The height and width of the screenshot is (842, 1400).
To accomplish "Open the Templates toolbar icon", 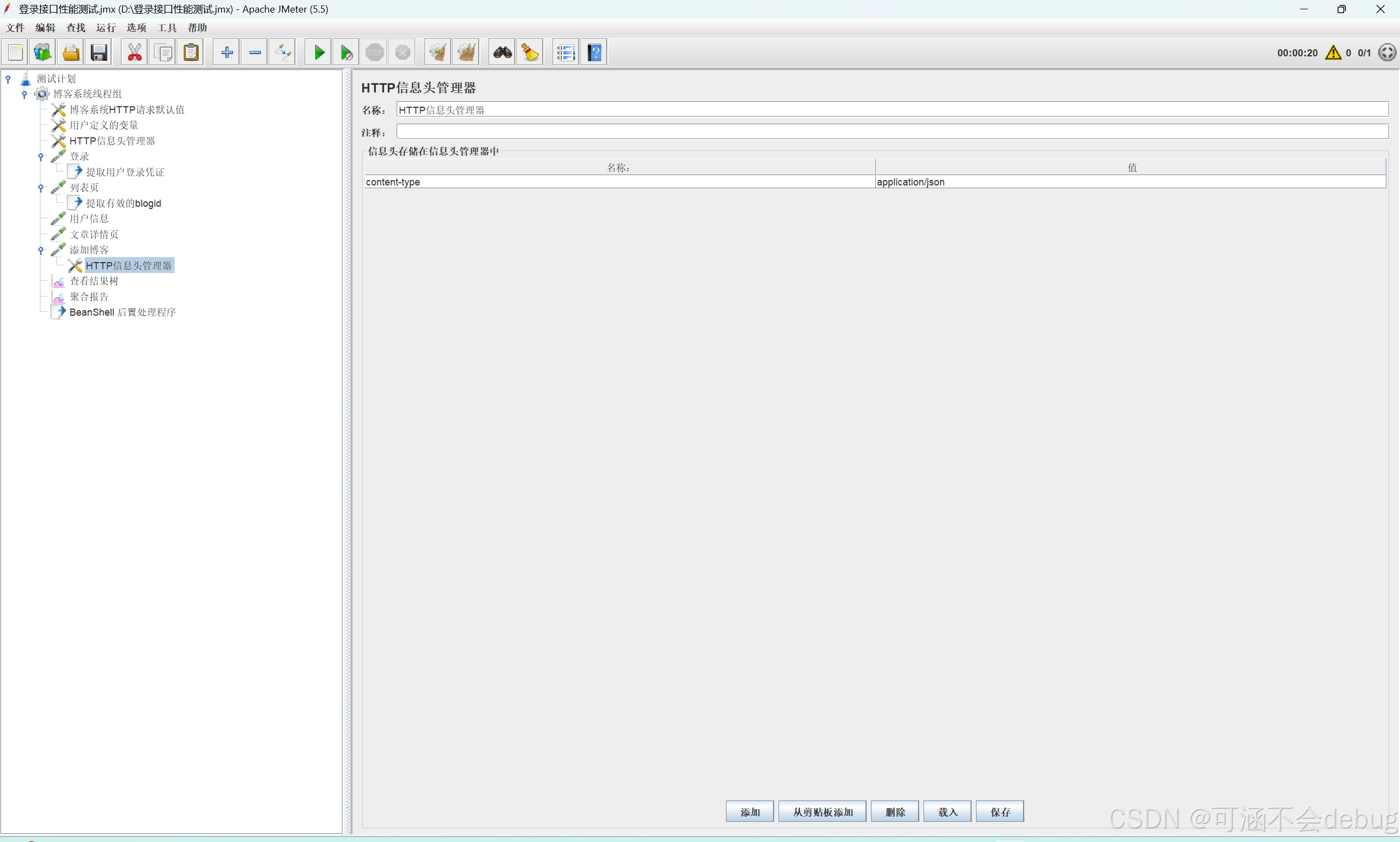I will [x=43, y=52].
